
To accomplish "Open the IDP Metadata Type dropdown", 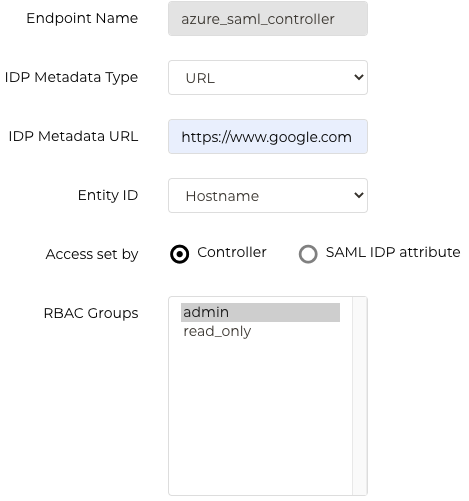I will [268, 78].
